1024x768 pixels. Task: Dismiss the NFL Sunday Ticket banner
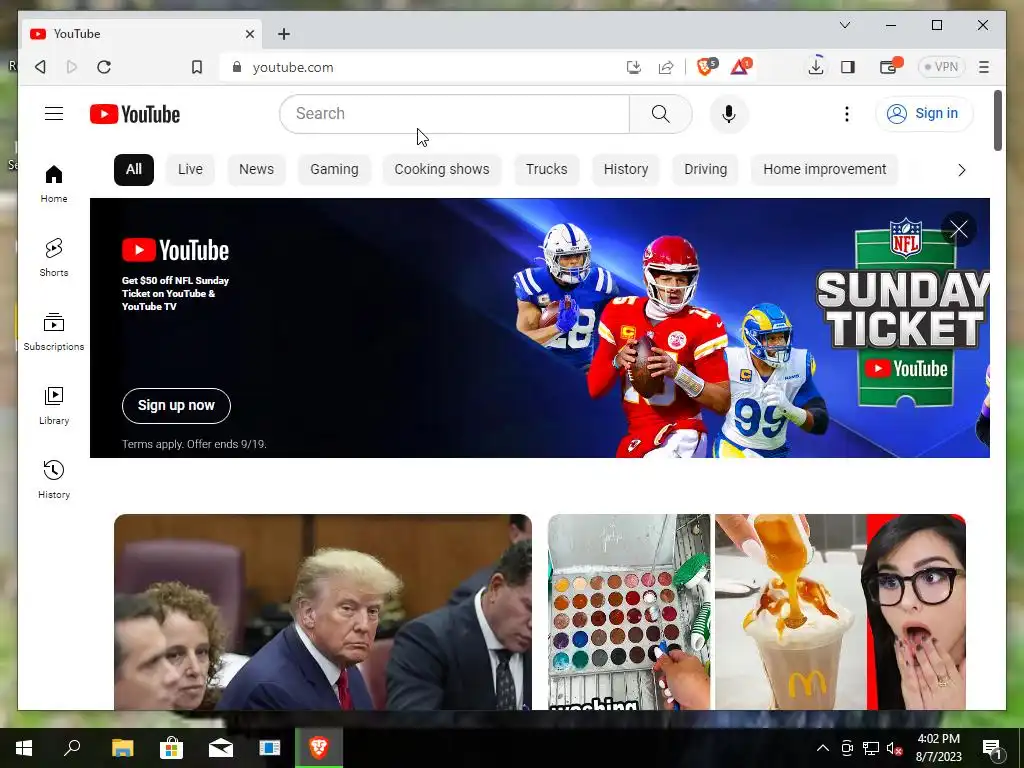pos(959,229)
